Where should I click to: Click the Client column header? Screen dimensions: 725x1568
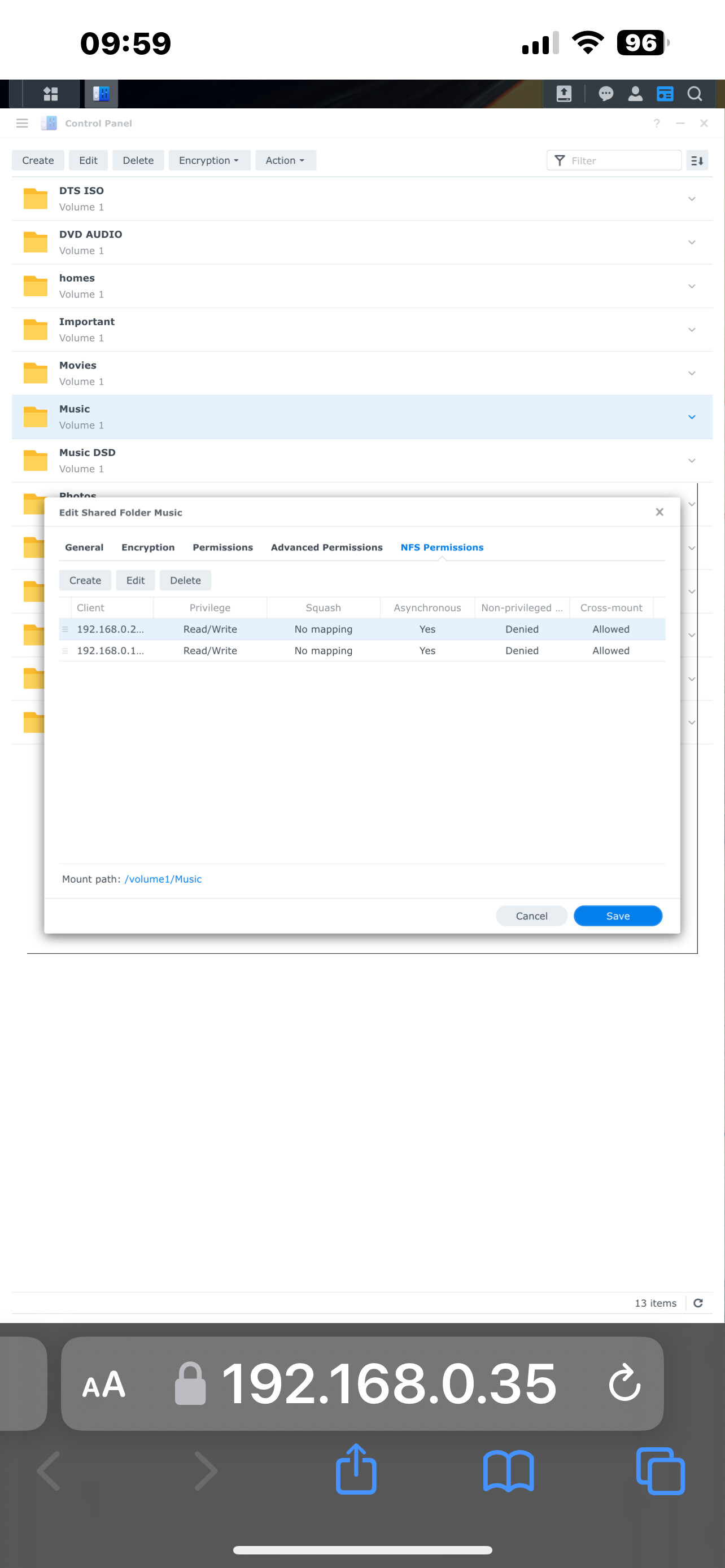coord(112,607)
